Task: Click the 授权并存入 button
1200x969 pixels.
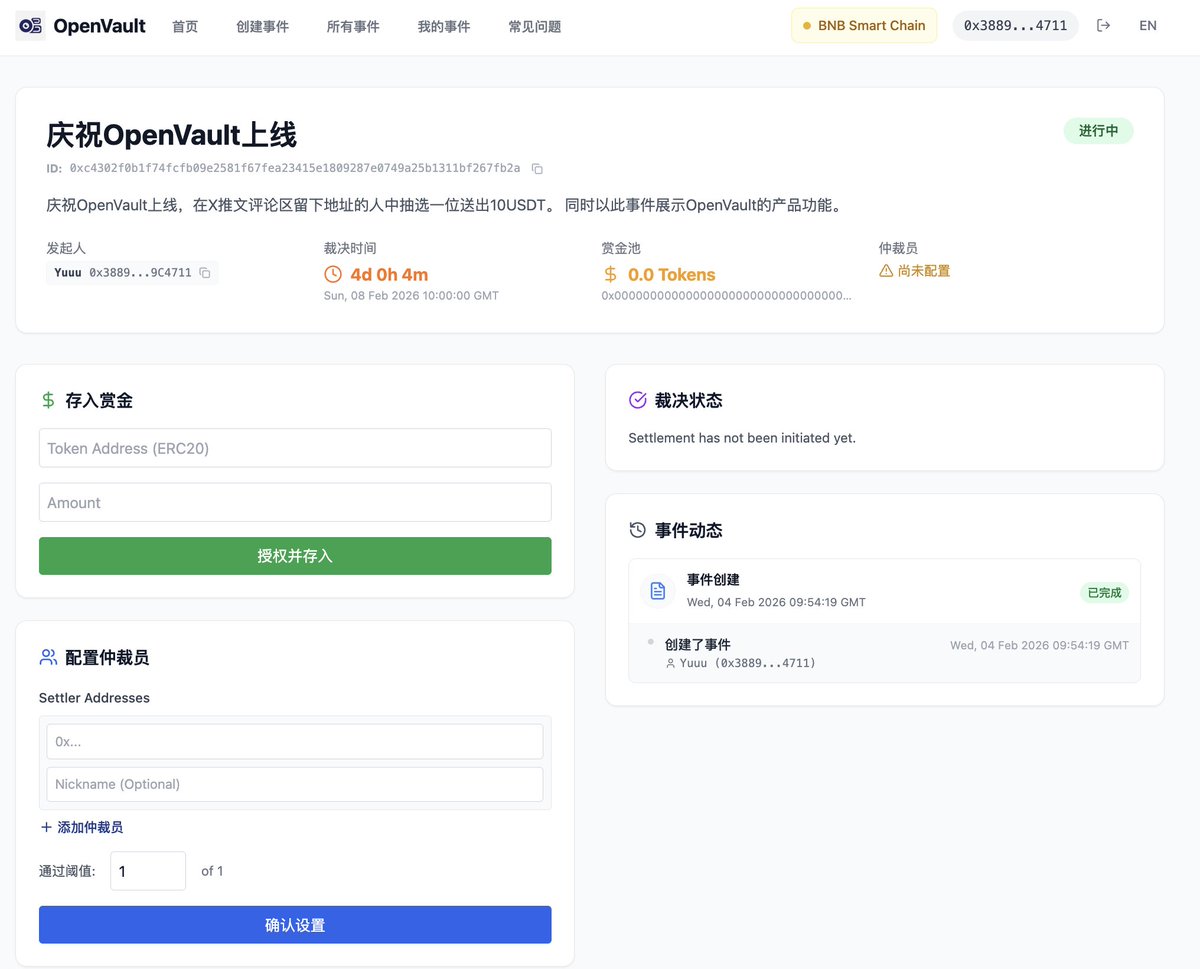Action: 295,556
